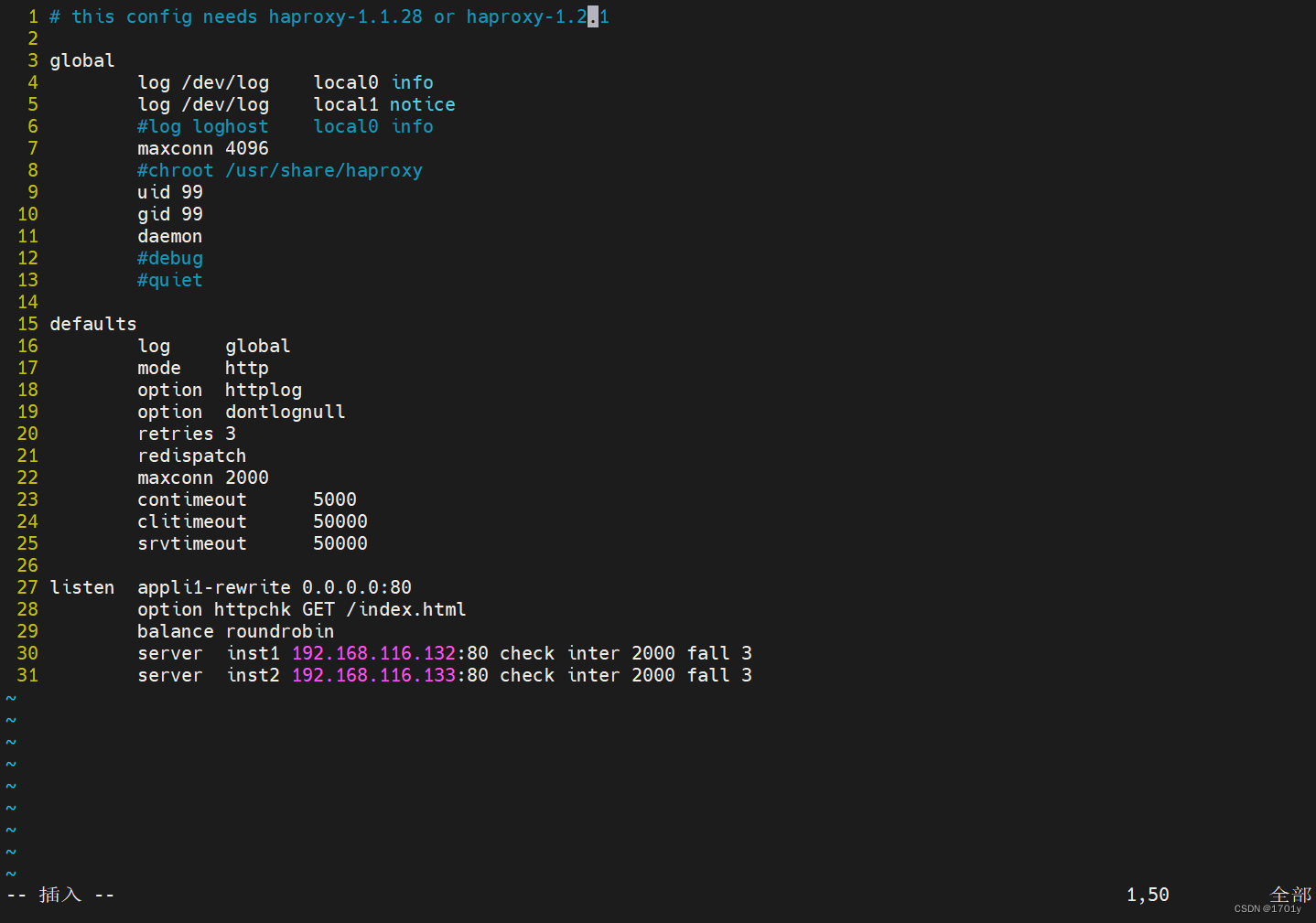Click the IP address '192.168.116.133'

coord(373,675)
